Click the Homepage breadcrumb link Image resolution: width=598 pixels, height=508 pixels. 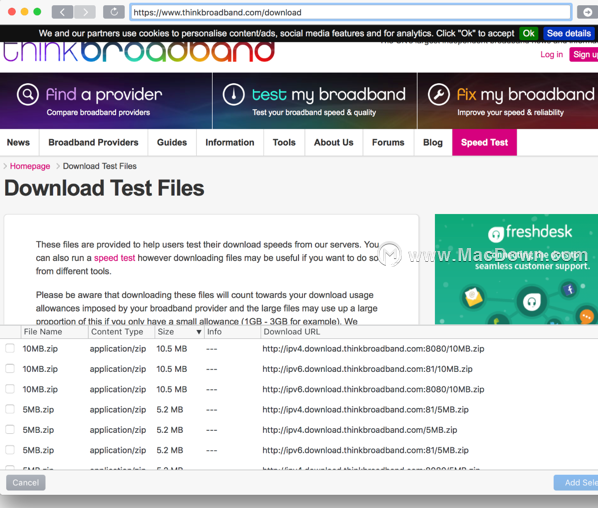pos(30,166)
